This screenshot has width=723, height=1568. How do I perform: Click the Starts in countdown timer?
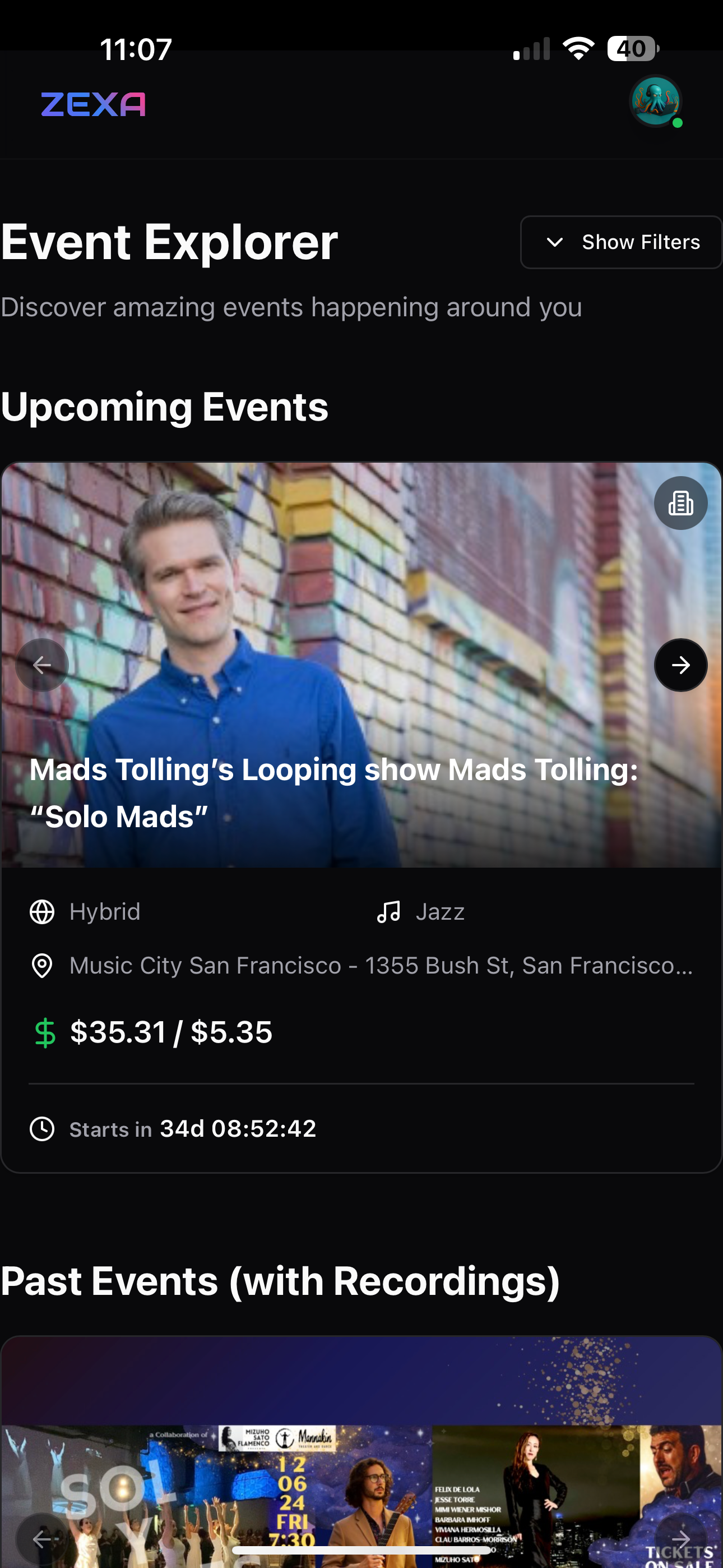tap(238, 1128)
